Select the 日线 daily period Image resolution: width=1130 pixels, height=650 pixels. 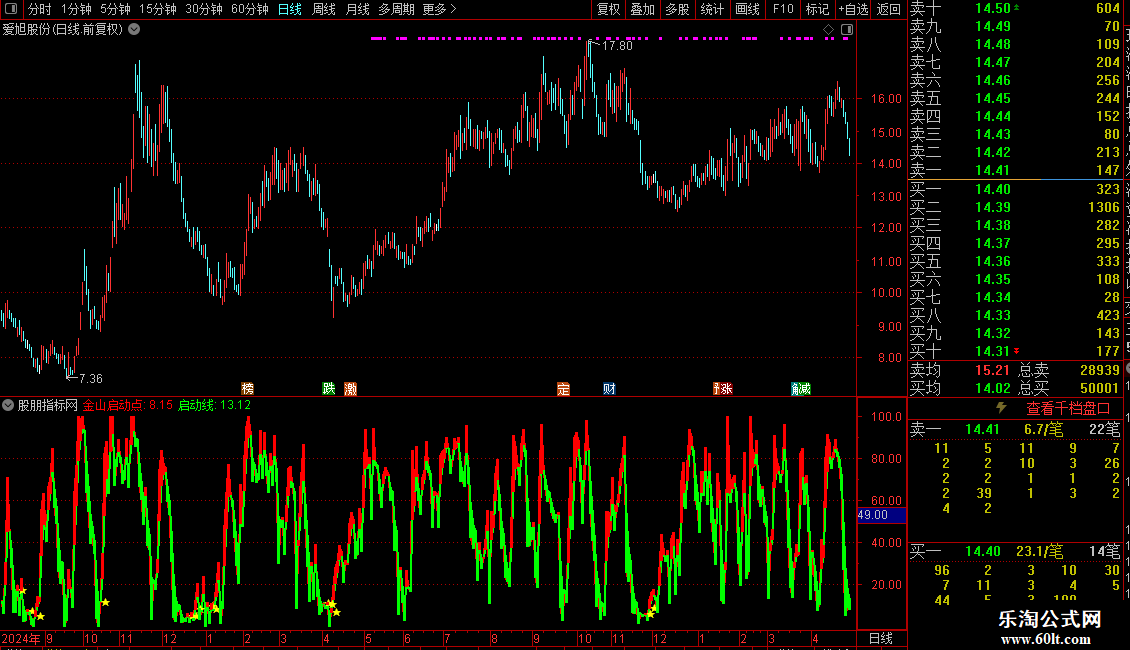290,9
